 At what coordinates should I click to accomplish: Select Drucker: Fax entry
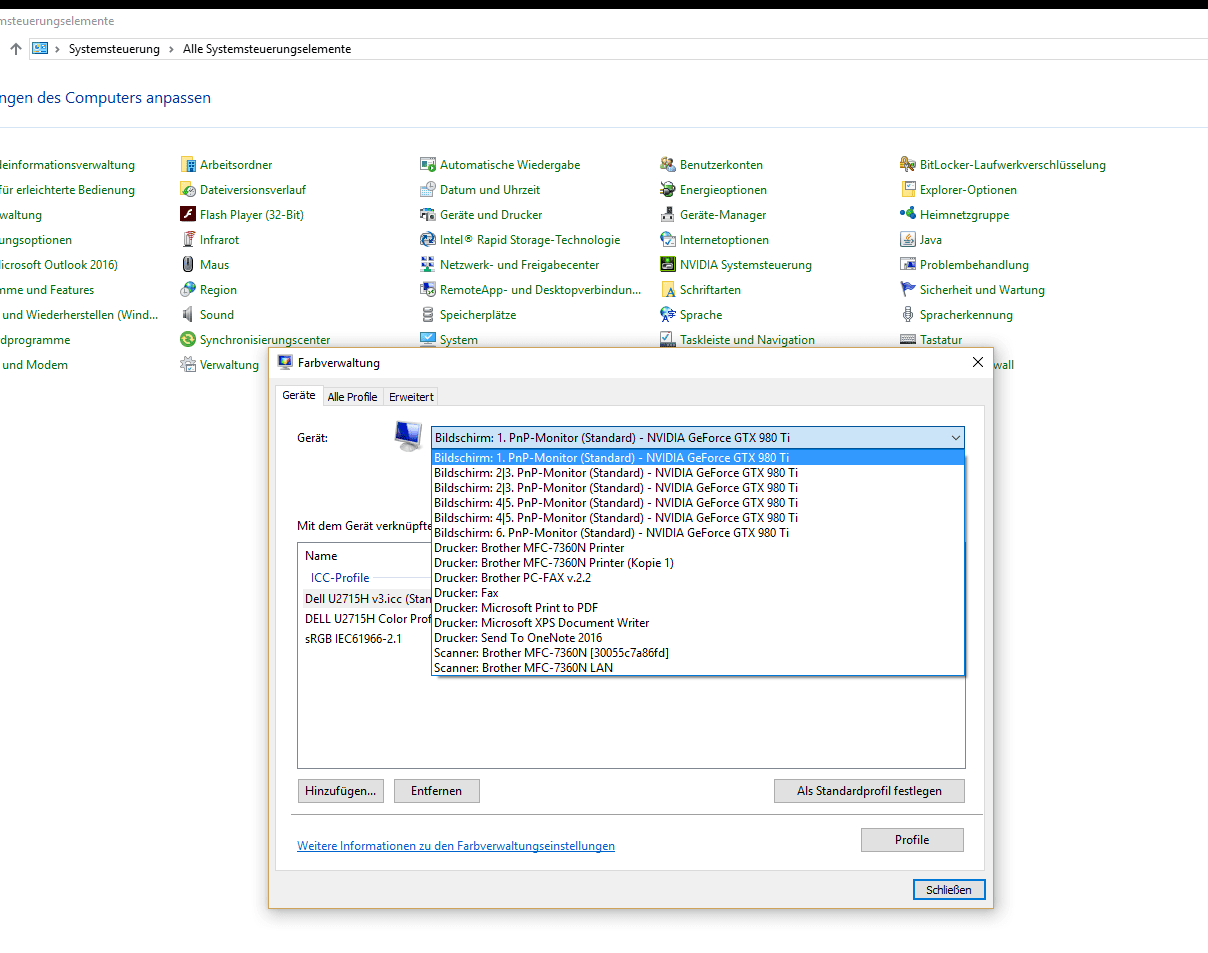(x=698, y=593)
